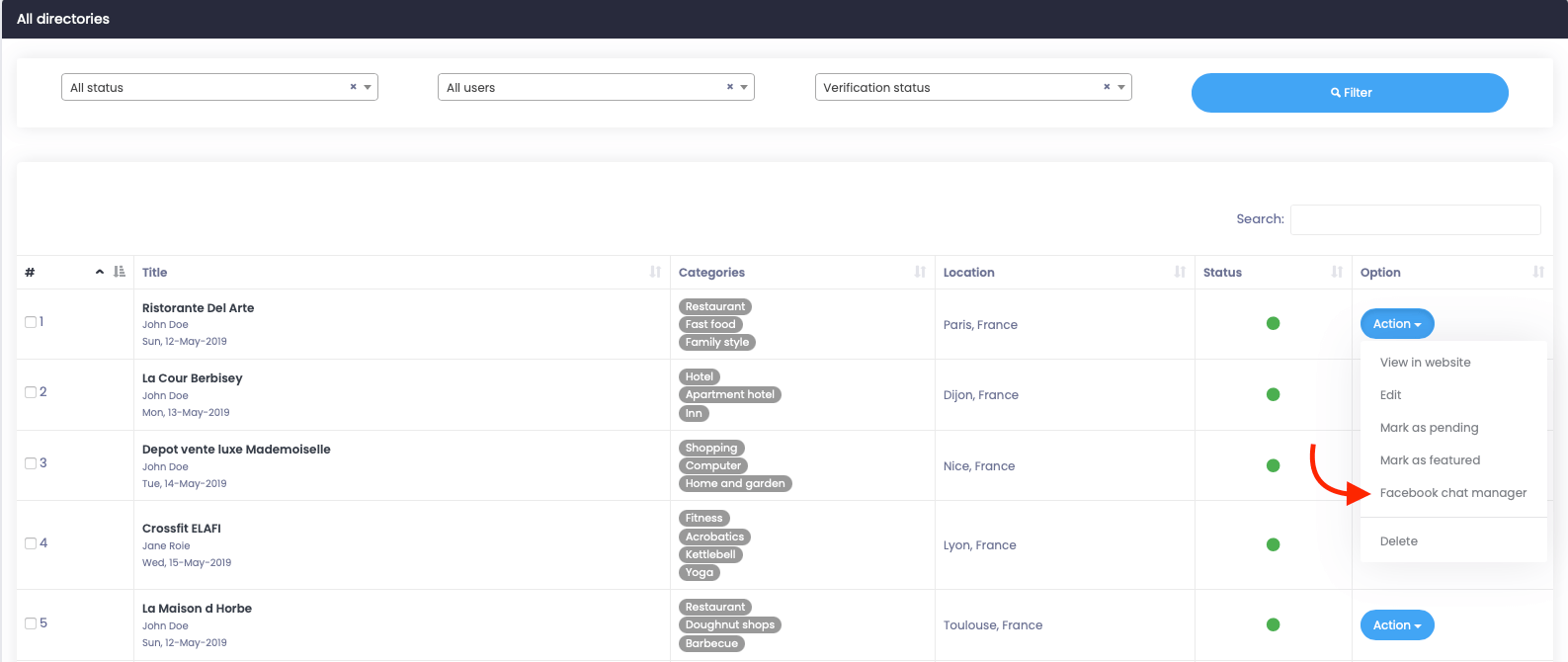
Task: Open the Verification status dropdown
Action: pos(973,87)
